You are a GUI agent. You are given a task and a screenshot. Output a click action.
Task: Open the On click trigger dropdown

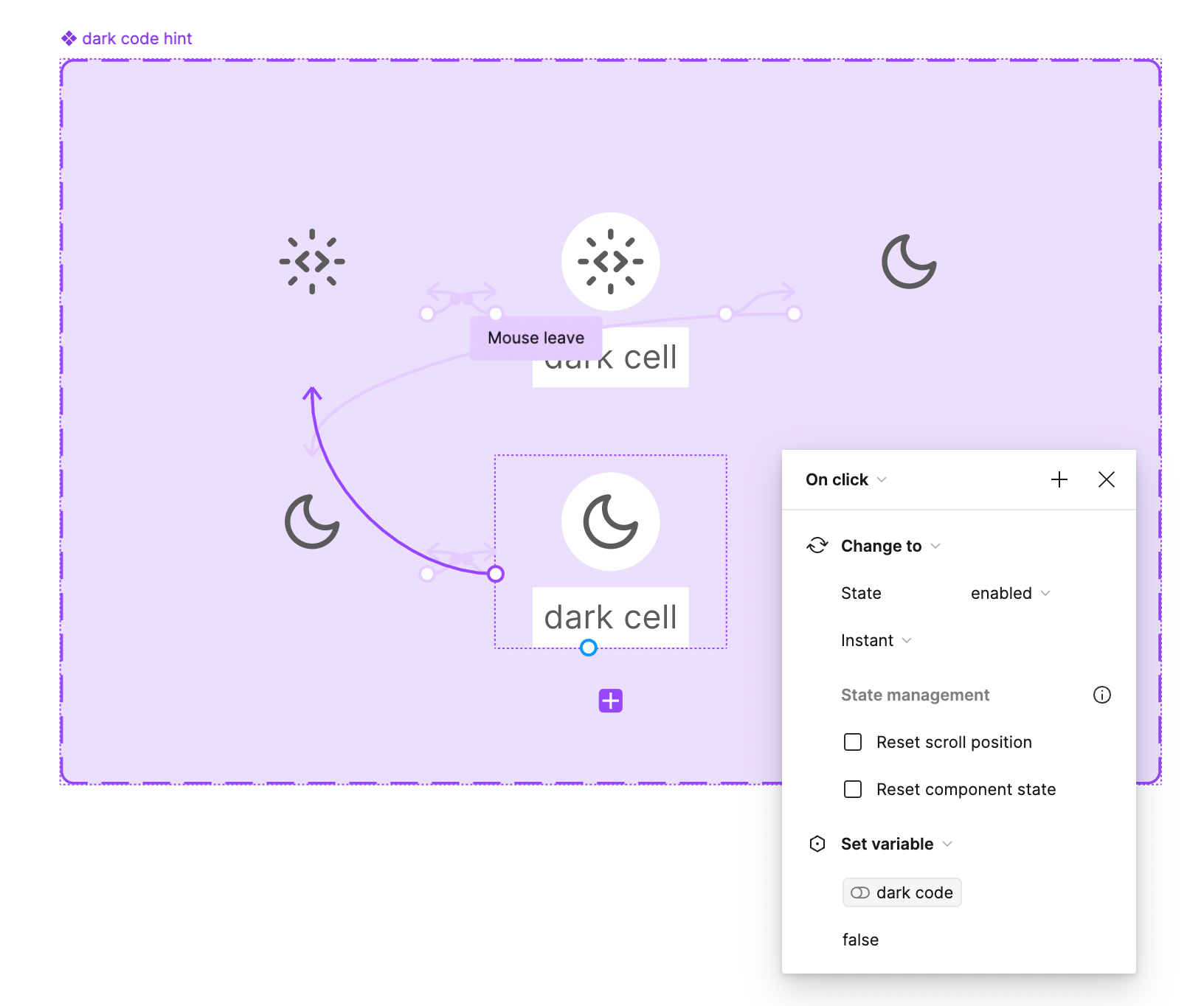[846, 479]
